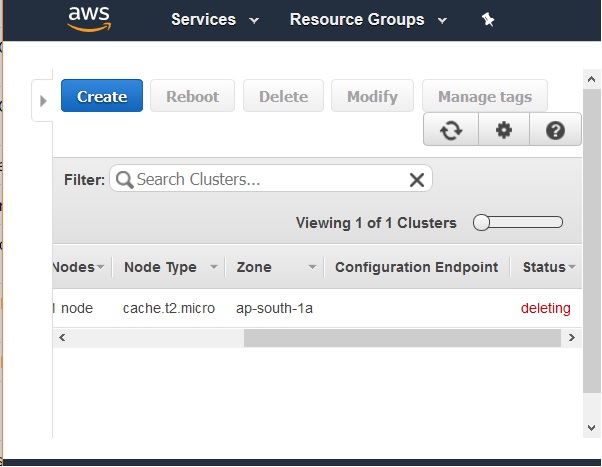
Task: Refresh the cluster list
Action: (x=451, y=131)
